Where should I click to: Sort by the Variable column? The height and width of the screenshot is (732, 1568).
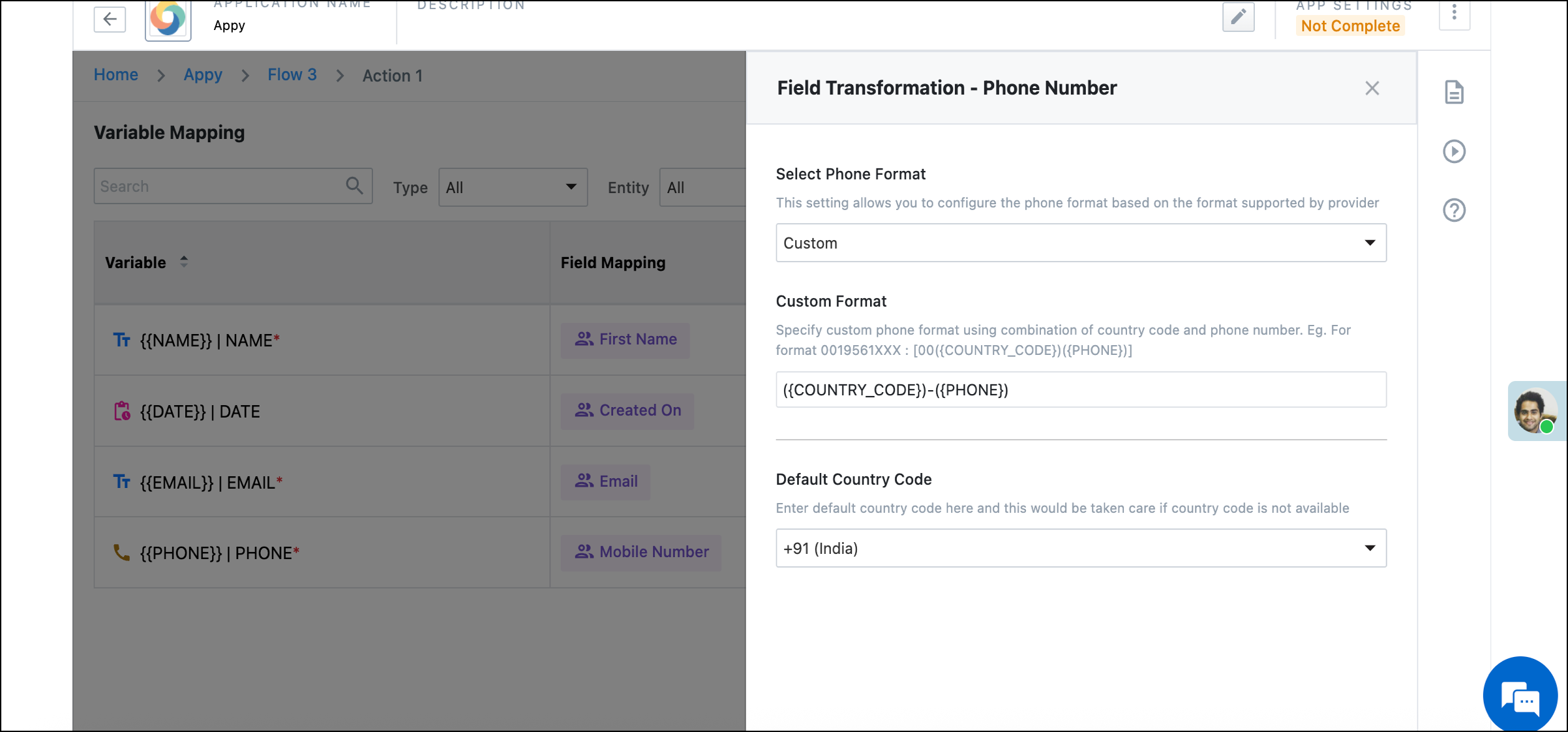pos(184,262)
